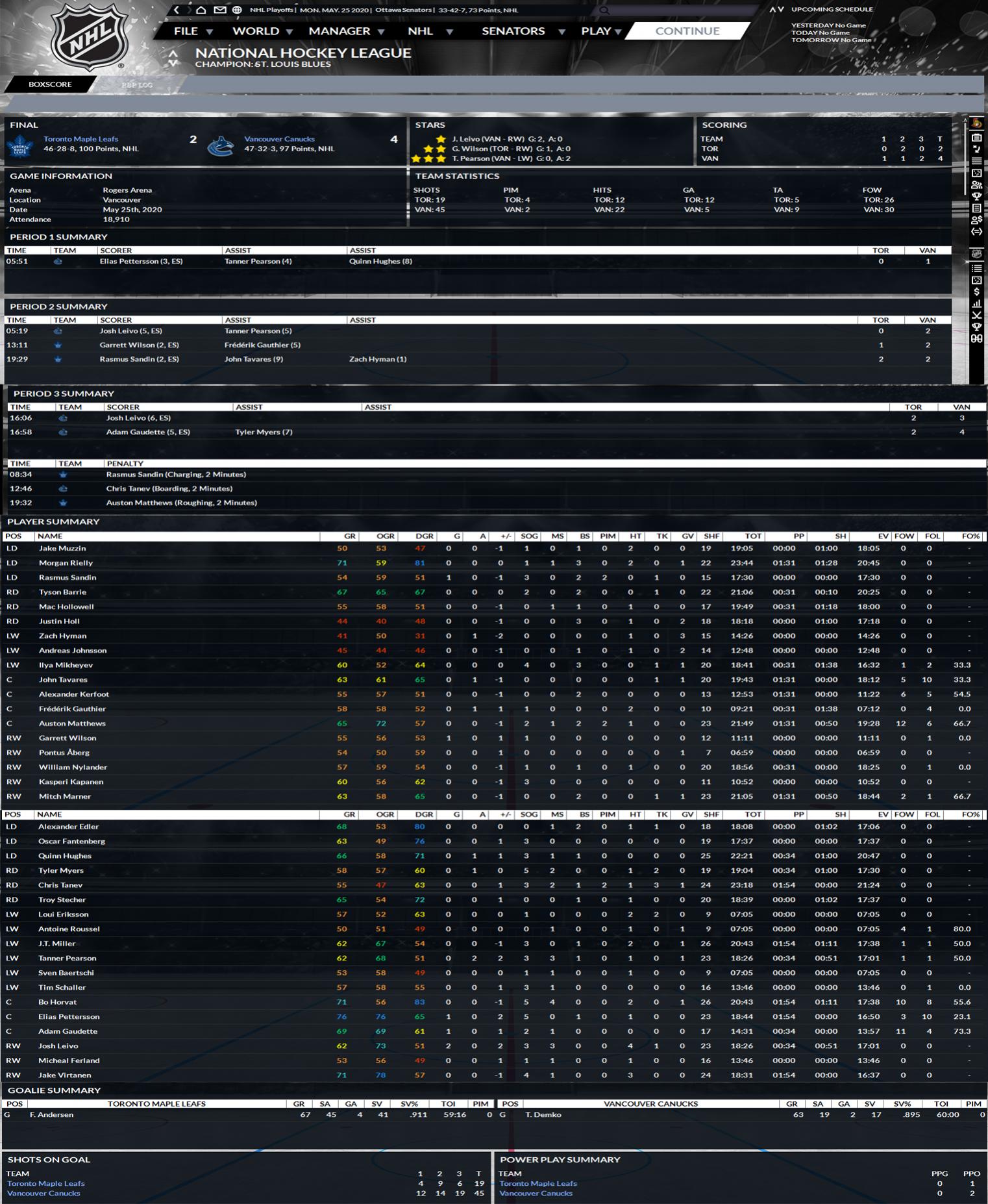Open the globe web icon
The image size is (988, 1204).
point(237,10)
